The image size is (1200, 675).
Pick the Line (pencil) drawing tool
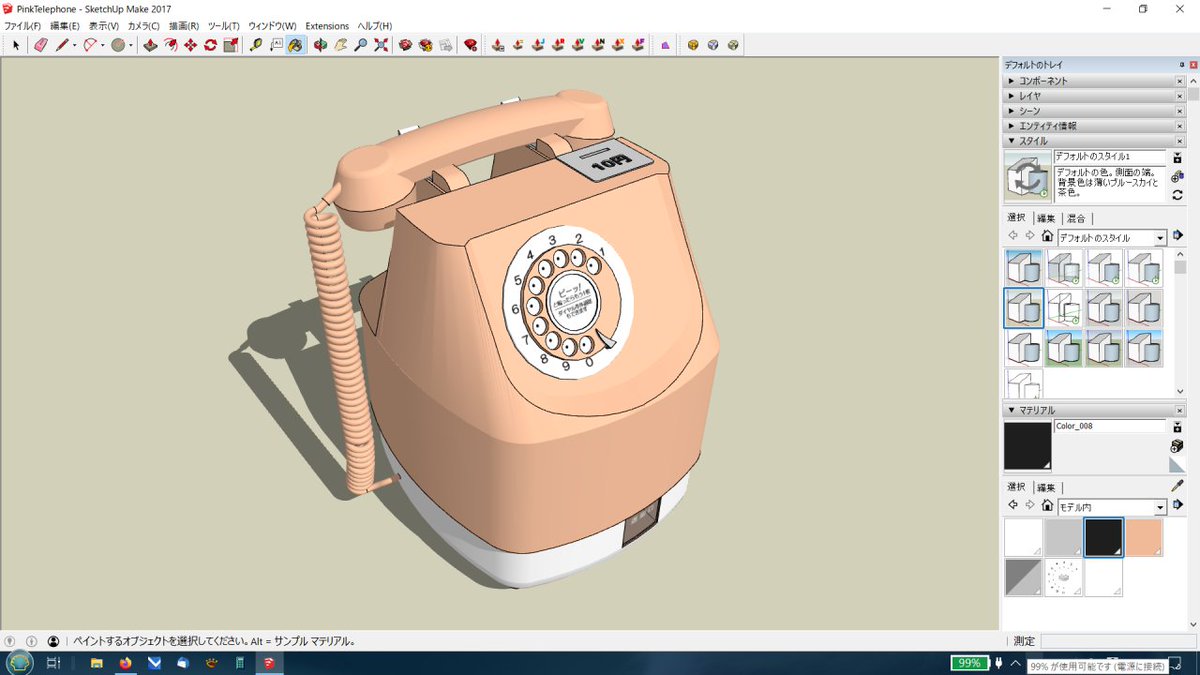click(x=62, y=44)
